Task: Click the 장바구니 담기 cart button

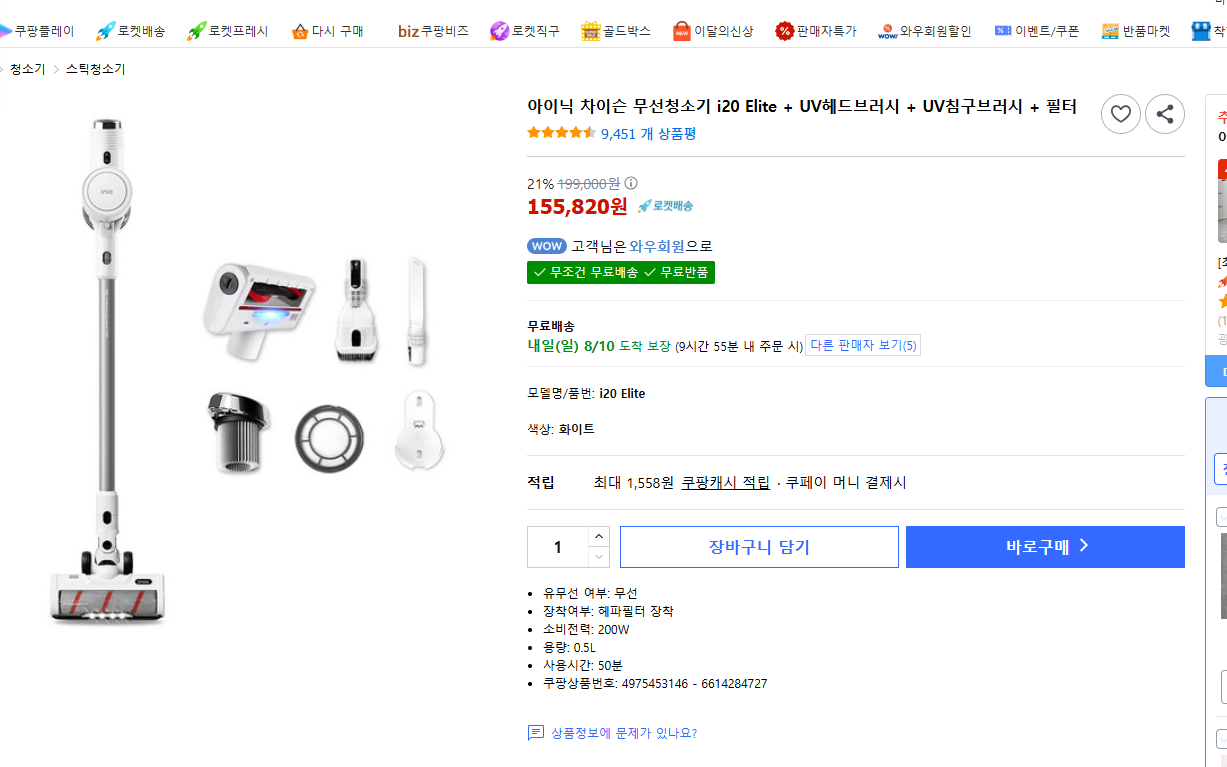Action: [758, 546]
